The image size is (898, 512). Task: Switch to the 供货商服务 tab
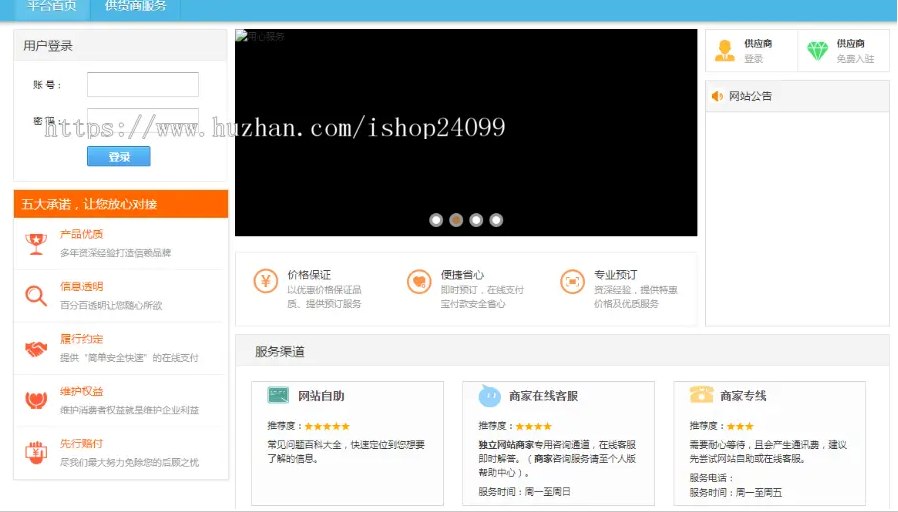[x=135, y=8]
